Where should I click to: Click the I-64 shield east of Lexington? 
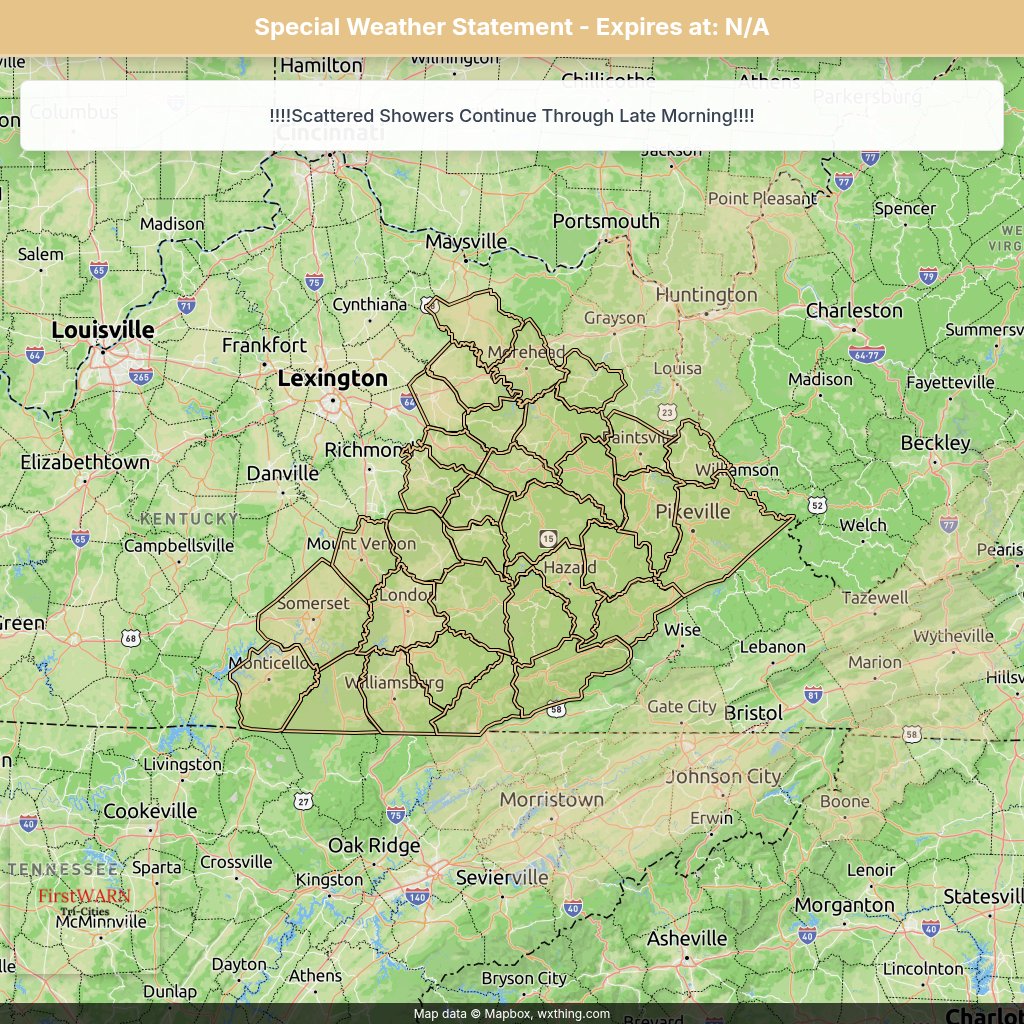[x=408, y=402]
